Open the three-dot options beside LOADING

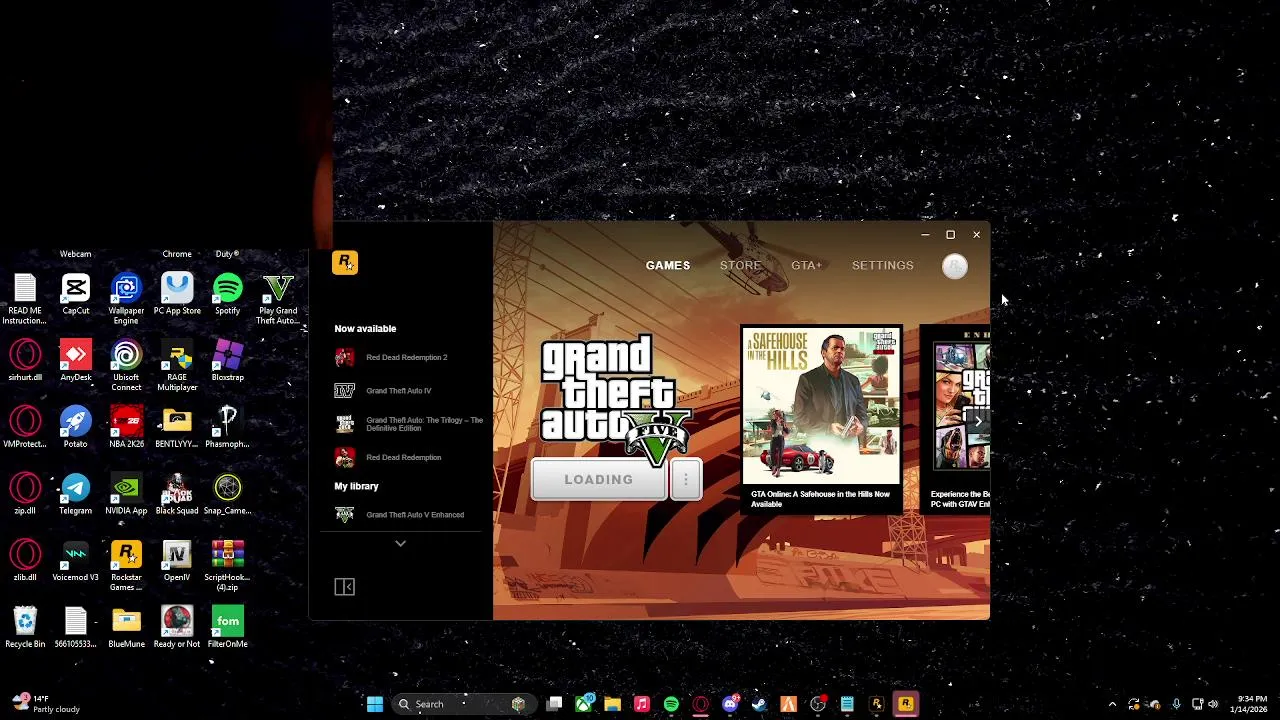click(x=686, y=480)
